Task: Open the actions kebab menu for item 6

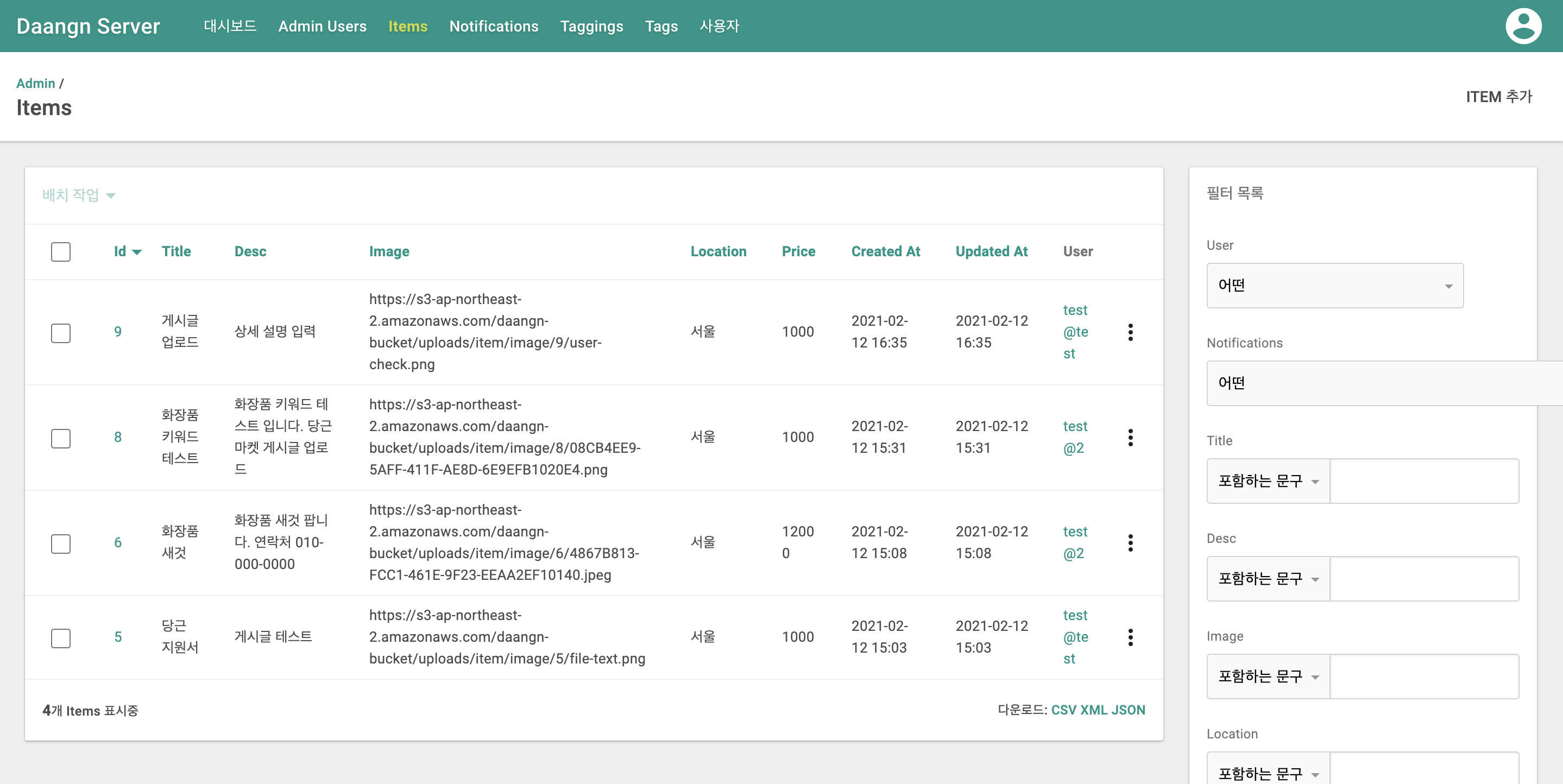Action: (1131, 543)
